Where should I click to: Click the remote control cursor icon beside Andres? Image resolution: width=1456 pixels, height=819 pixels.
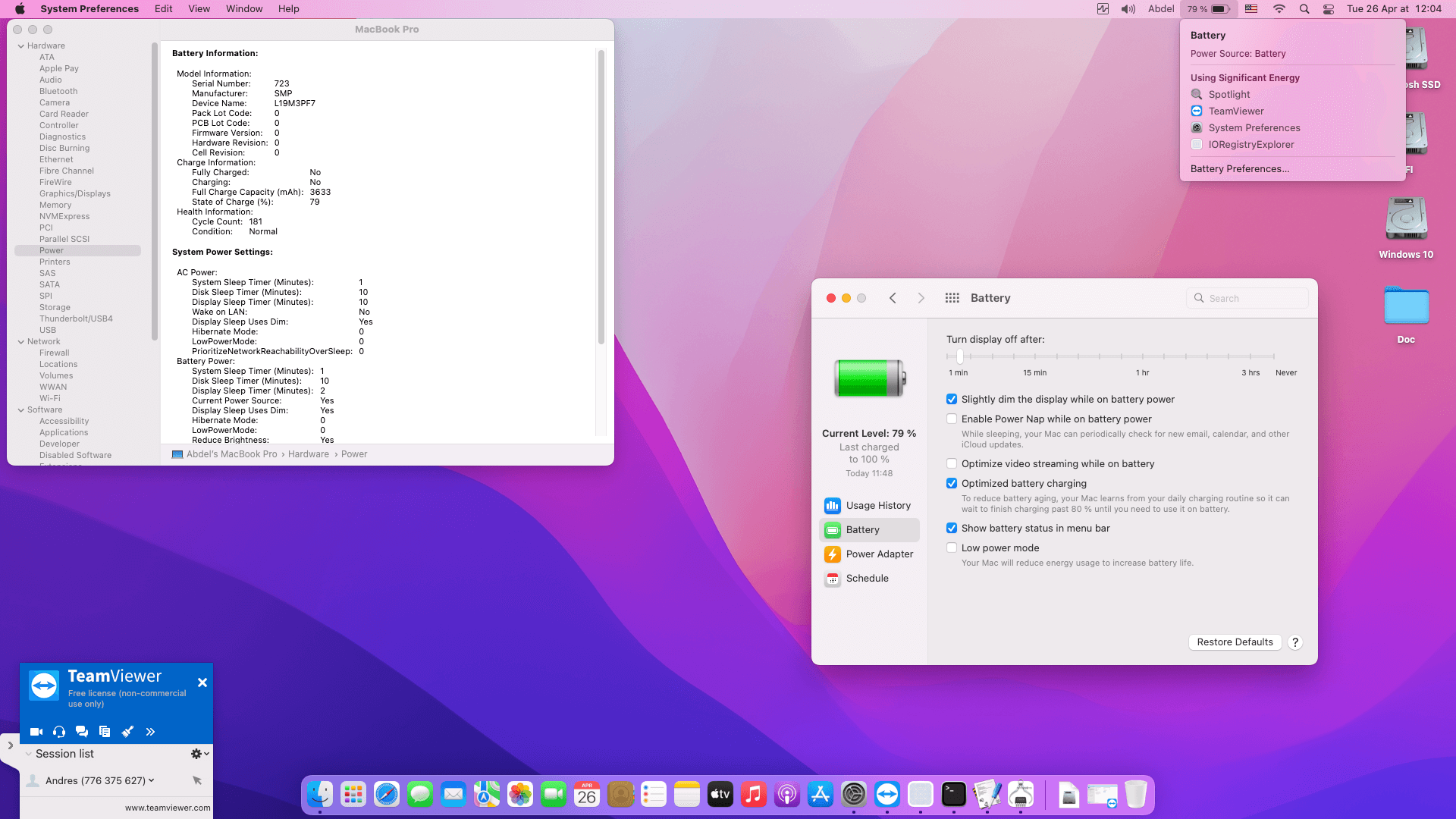(197, 780)
